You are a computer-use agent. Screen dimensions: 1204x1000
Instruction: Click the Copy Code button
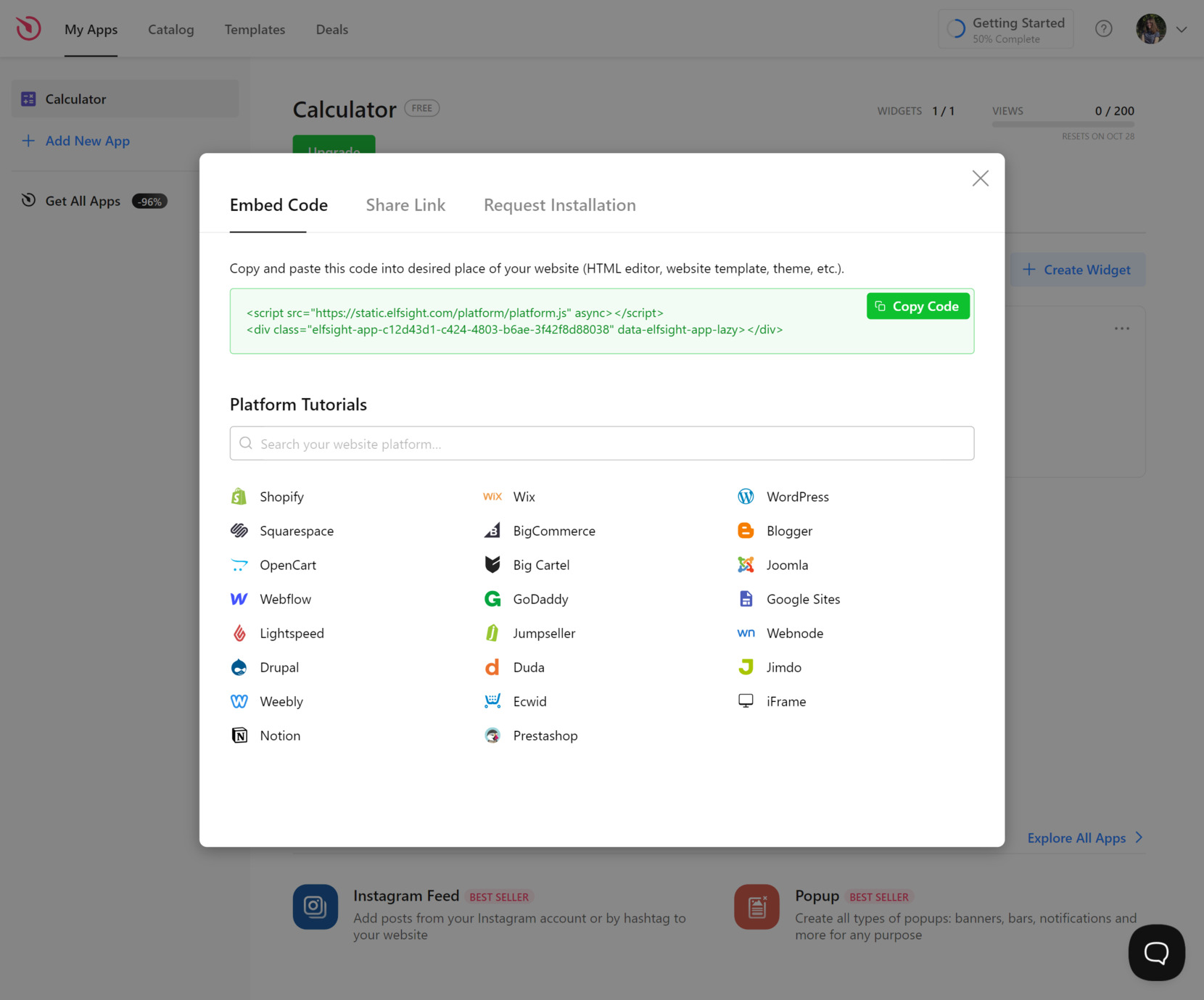918,306
